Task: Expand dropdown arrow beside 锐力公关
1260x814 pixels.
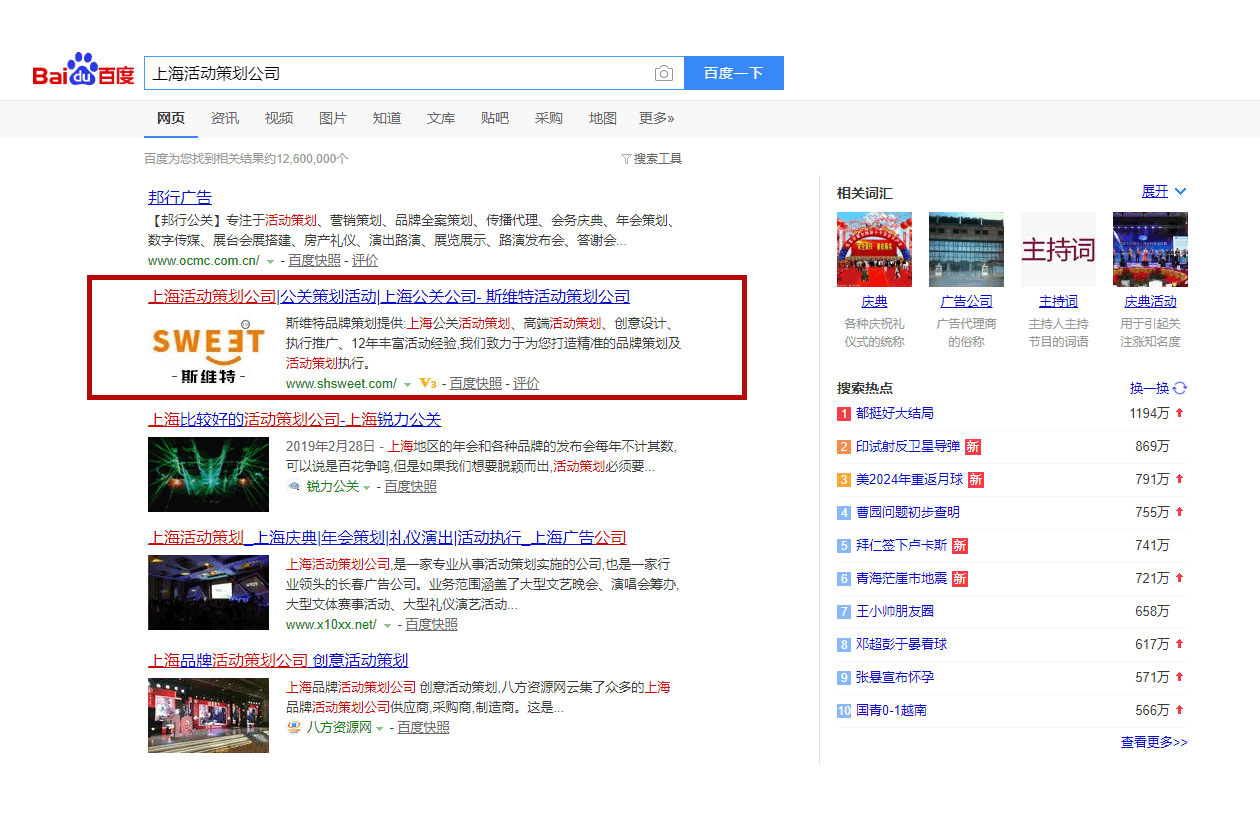Action: pos(367,487)
